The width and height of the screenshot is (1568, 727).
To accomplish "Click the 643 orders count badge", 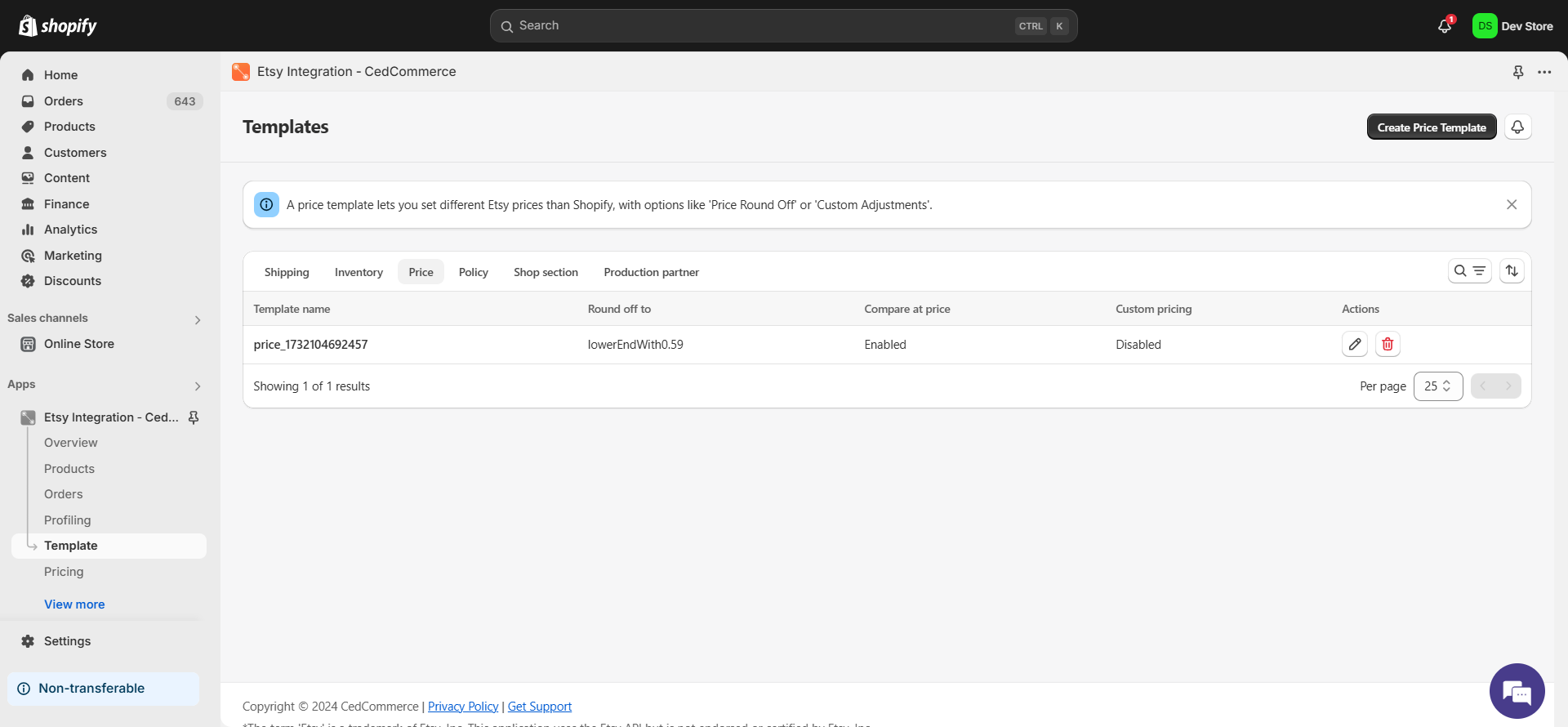I will coord(185,101).
